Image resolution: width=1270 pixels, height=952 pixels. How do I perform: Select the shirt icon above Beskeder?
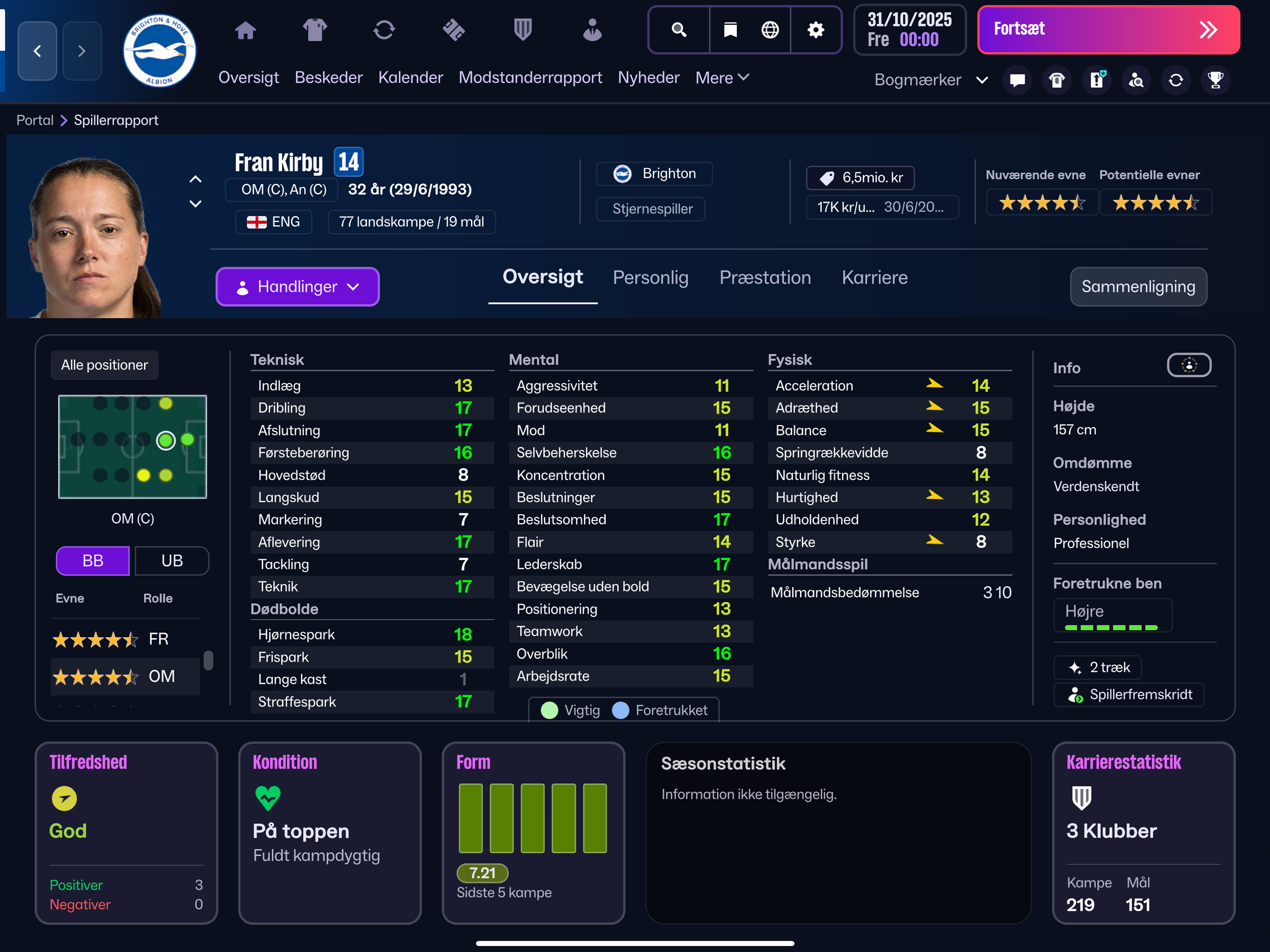tap(315, 30)
